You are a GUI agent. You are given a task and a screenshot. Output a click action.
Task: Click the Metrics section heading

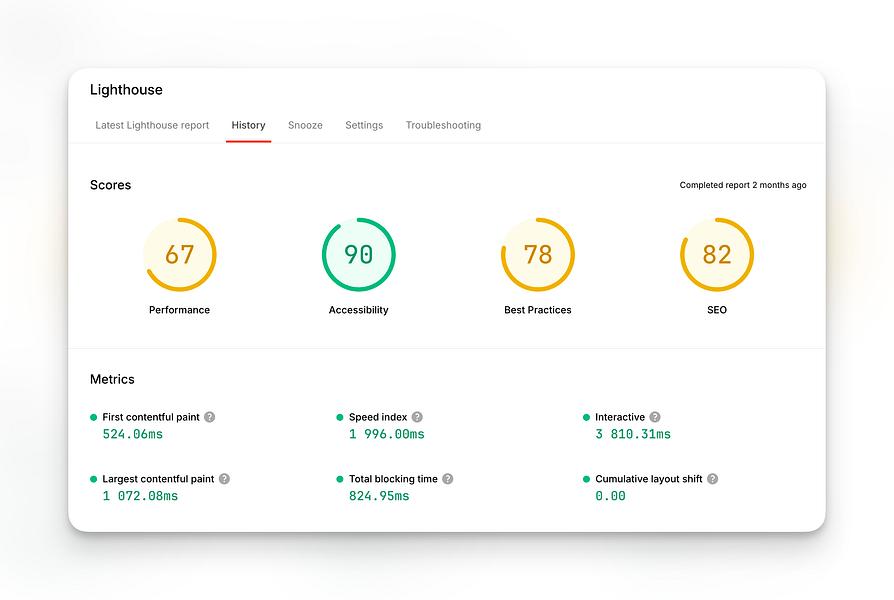(x=112, y=379)
